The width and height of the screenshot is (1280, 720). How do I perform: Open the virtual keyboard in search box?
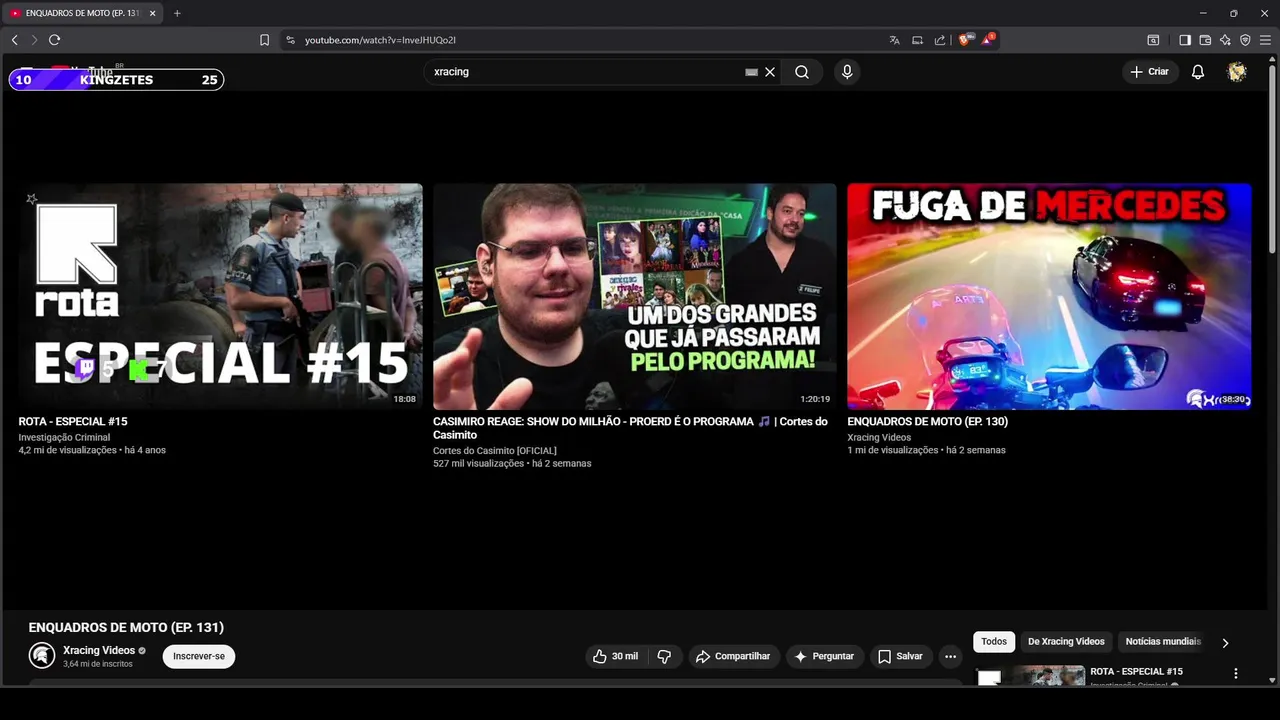click(x=751, y=72)
